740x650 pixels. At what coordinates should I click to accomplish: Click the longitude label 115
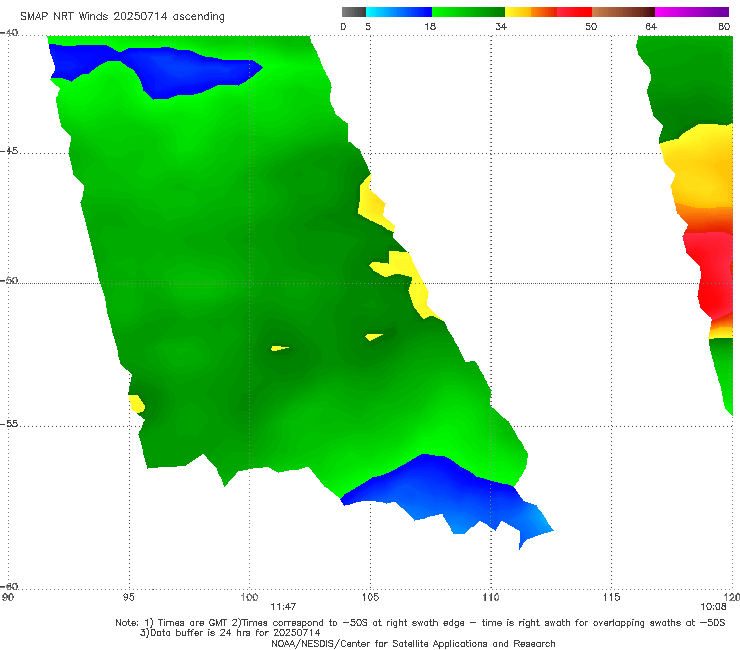click(612, 597)
